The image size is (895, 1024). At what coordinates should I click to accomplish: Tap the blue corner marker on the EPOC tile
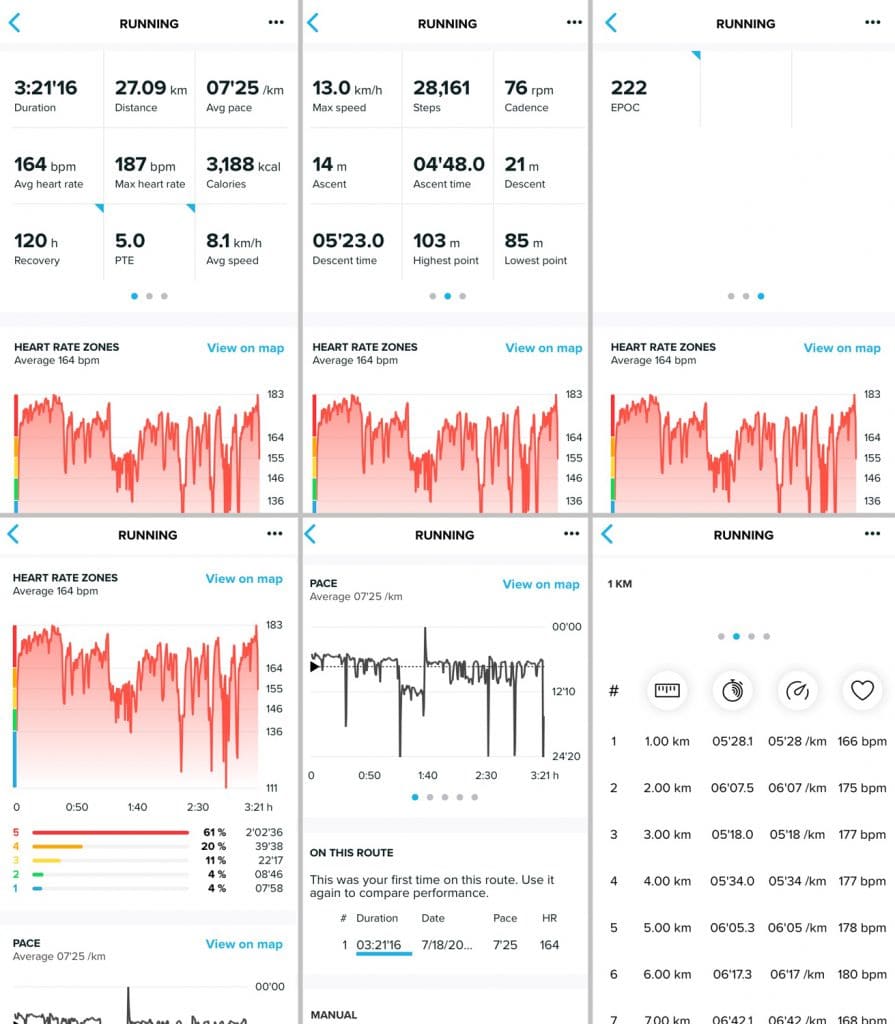coord(696,55)
